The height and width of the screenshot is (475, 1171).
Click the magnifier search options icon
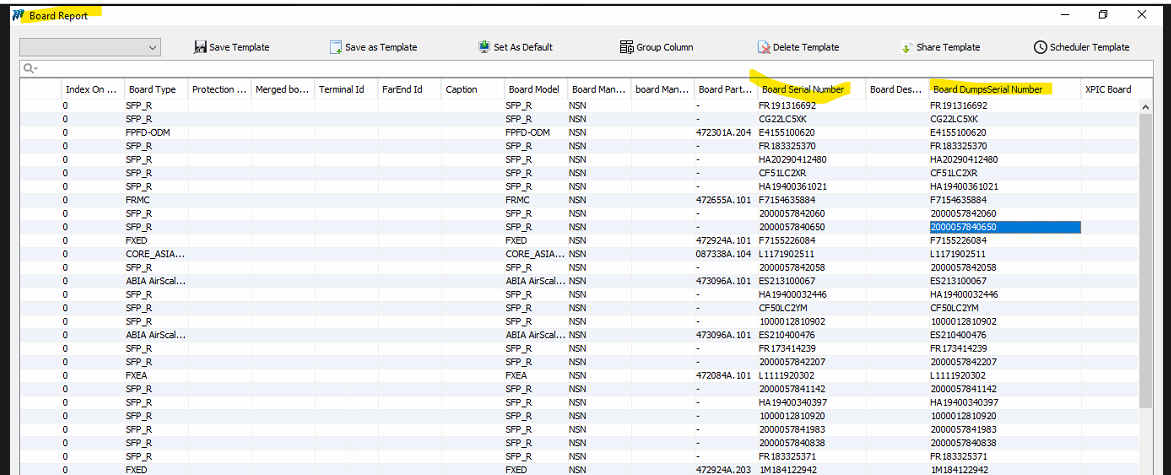(x=30, y=68)
